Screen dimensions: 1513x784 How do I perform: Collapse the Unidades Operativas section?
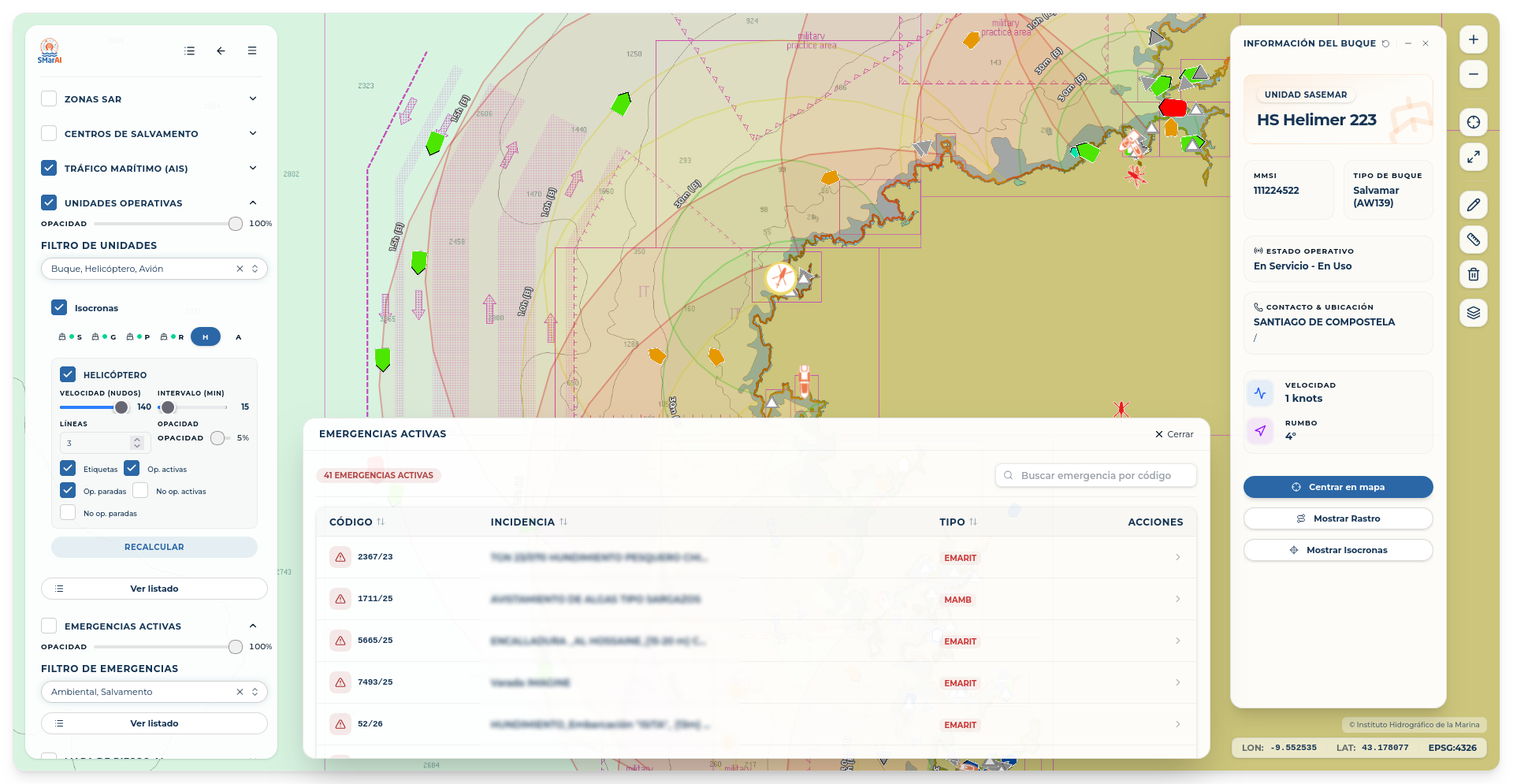(x=253, y=203)
